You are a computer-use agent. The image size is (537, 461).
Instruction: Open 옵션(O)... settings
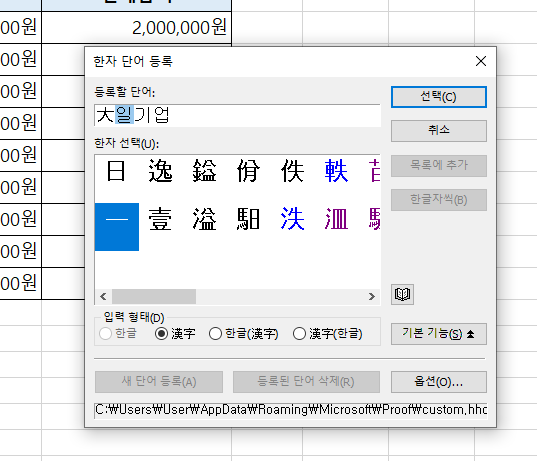[x=439, y=382]
